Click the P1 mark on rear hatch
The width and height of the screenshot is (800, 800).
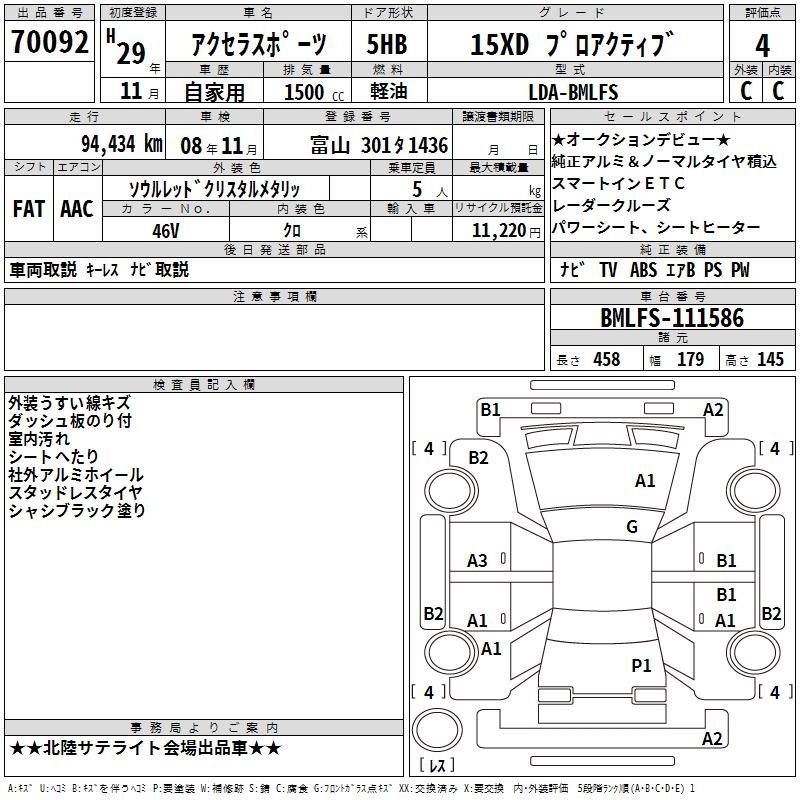(x=641, y=665)
